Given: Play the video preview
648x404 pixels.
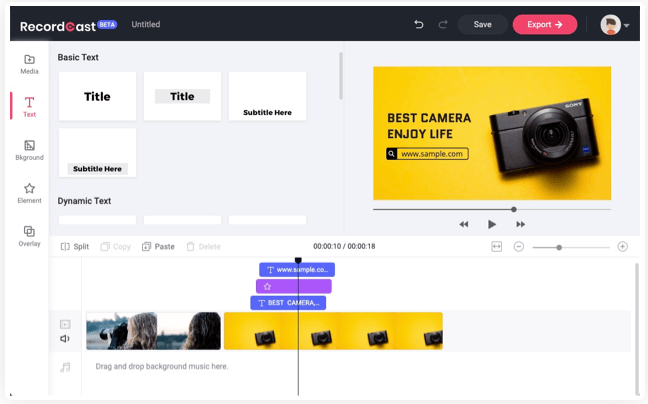Looking at the screenshot, I should [x=491, y=224].
